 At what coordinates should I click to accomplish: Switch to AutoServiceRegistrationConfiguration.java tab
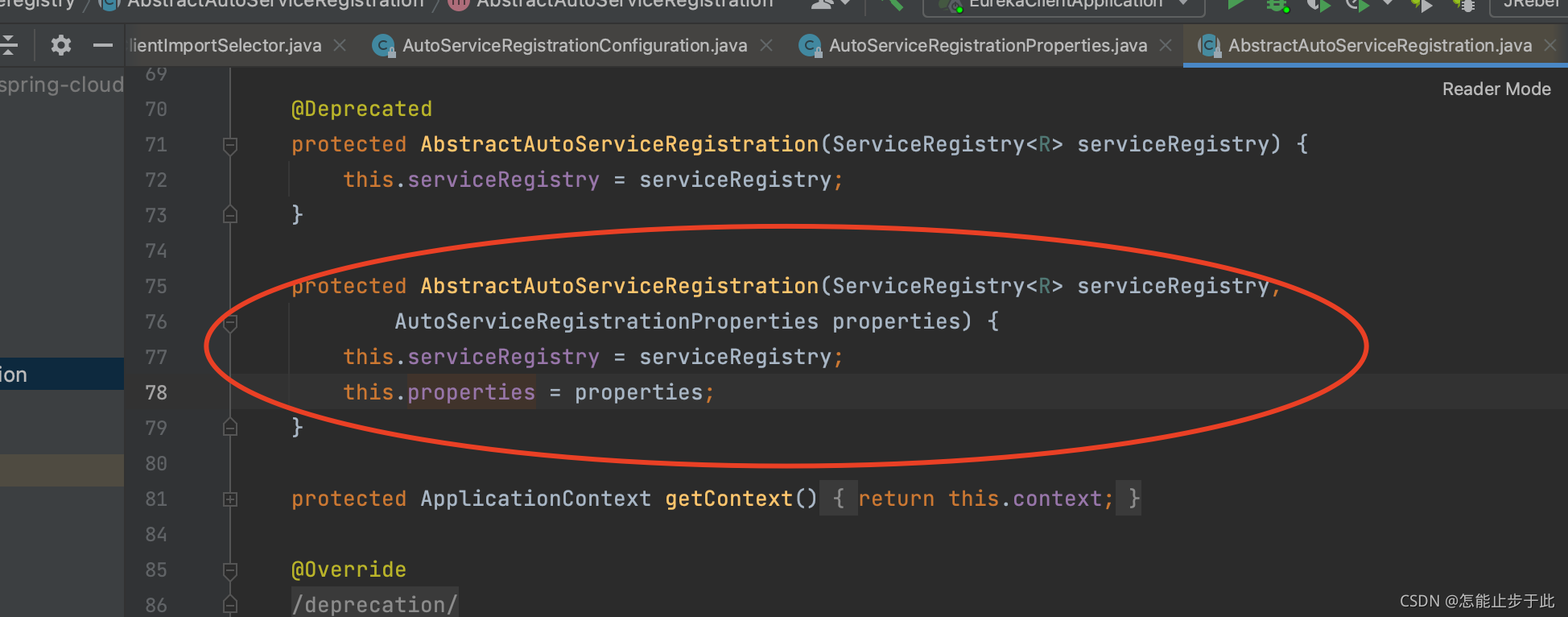tap(575, 46)
